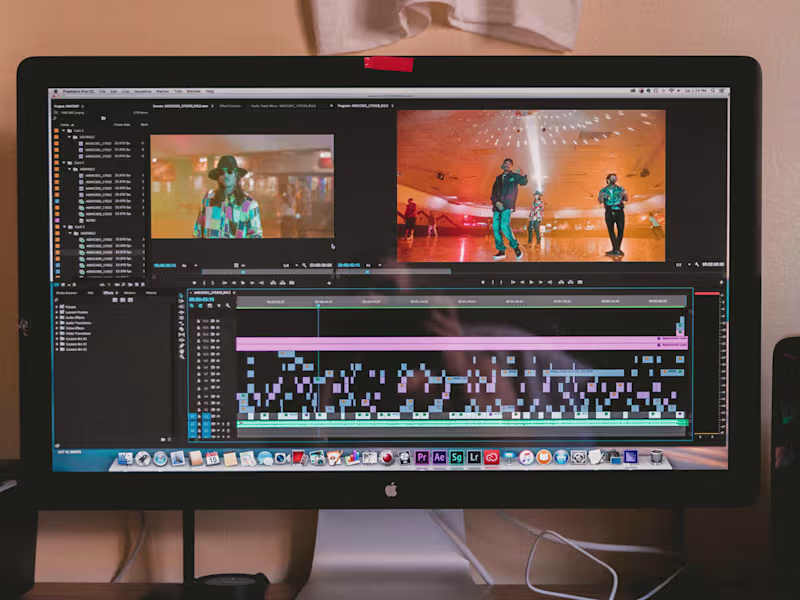Viewport: 800px width, 600px height.
Task: Select the Razor tool
Action: (x=181, y=330)
